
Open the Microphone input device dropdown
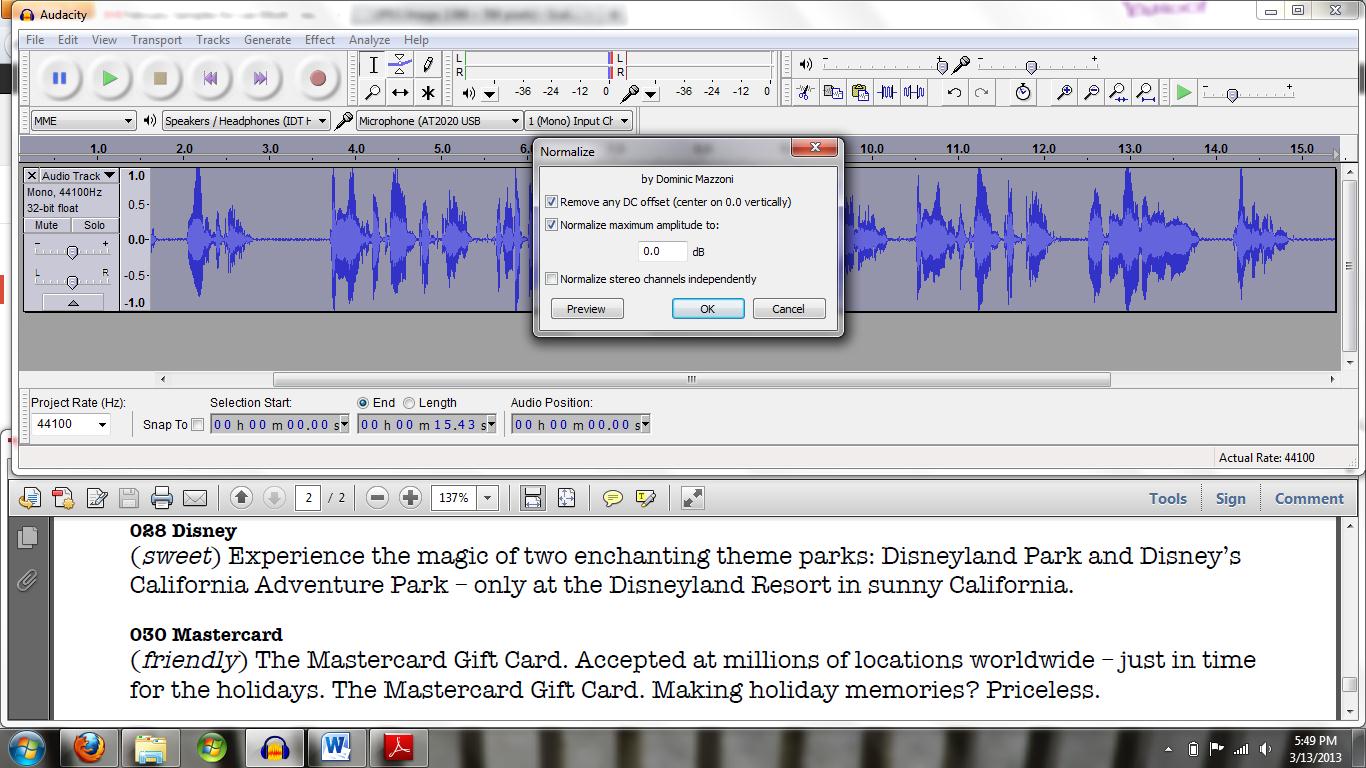pyautogui.click(x=438, y=121)
